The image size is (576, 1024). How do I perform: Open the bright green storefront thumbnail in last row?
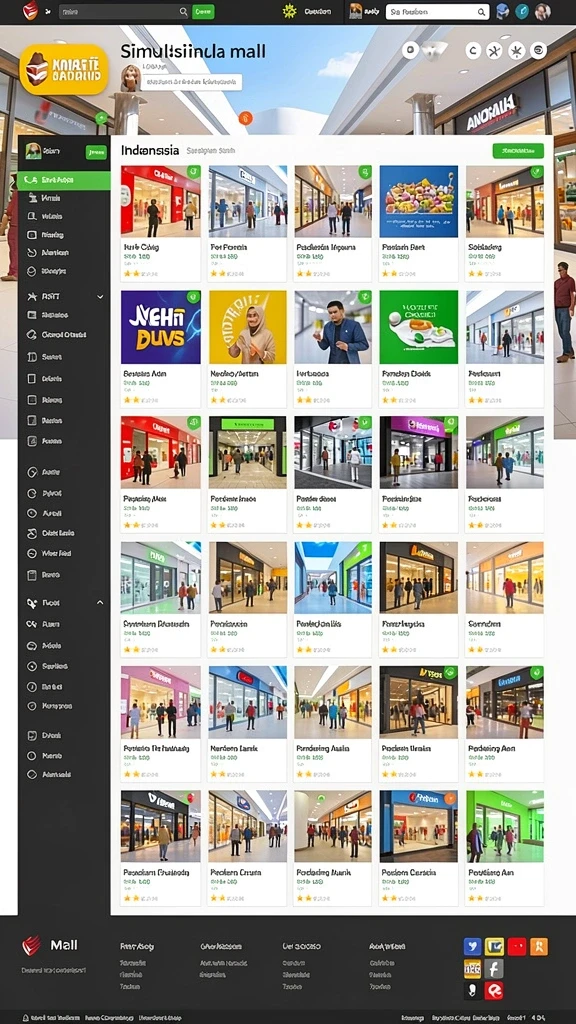coord(505,826)
